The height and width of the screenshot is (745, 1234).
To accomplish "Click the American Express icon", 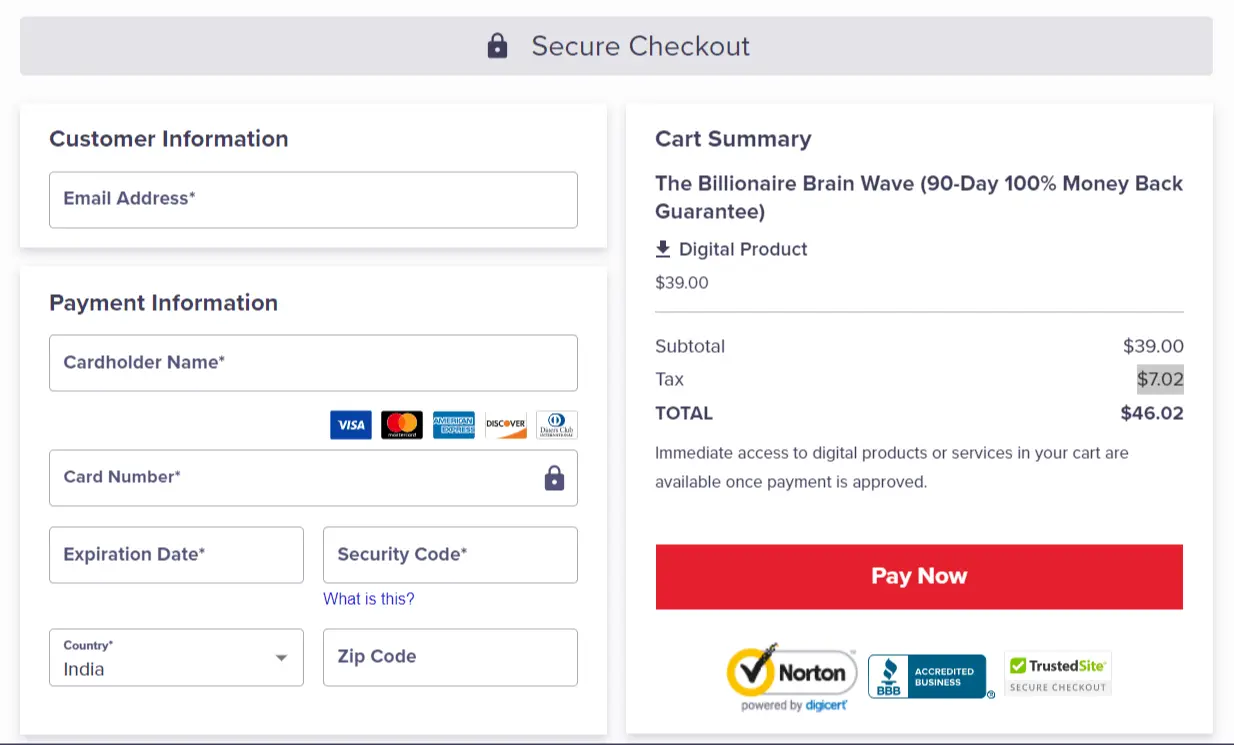I will 453,424.
